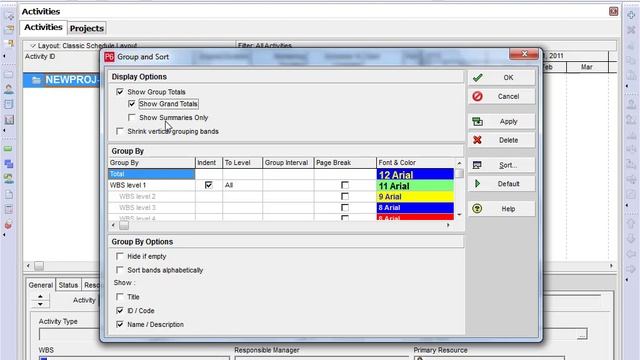Click the Delete X icon on right toolbar
Screen dimensions: 640x360
tap(631, 30)
